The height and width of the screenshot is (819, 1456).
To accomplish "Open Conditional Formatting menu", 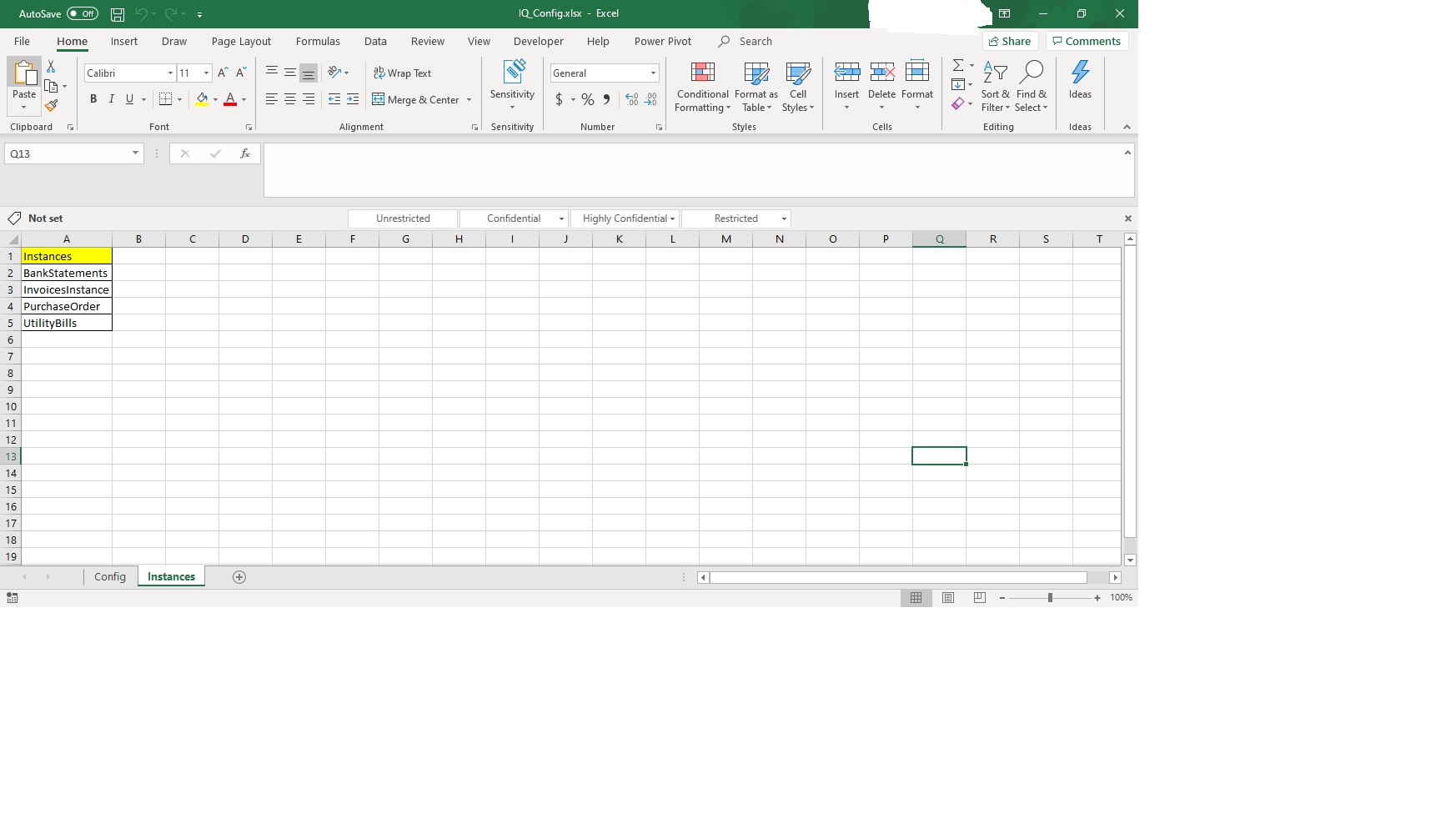I will (702, 87).
